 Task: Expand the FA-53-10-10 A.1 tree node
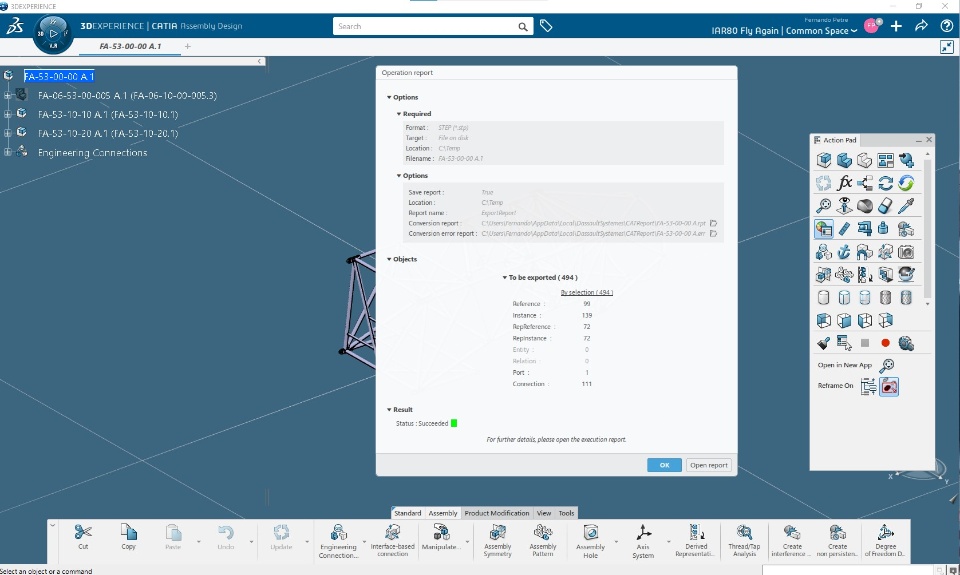[x=7, y=115]
